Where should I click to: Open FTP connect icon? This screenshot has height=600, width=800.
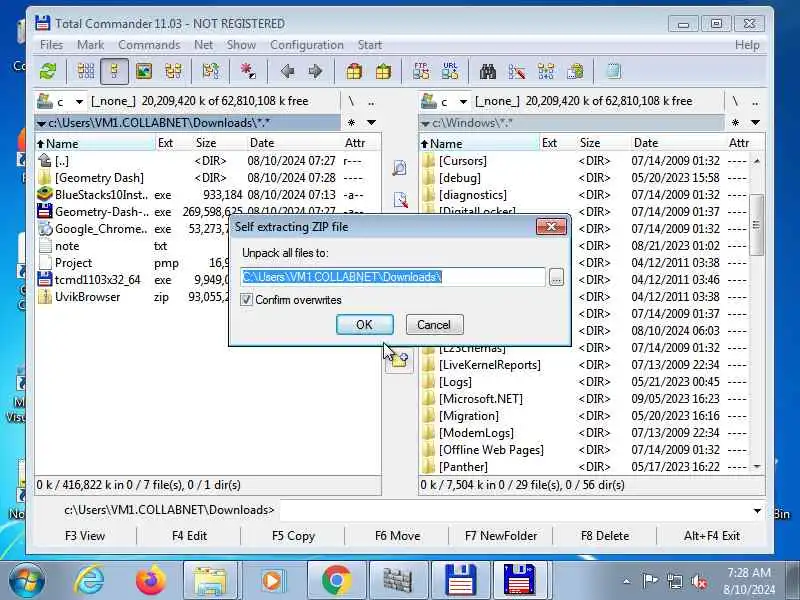click(x=421, y=71)
